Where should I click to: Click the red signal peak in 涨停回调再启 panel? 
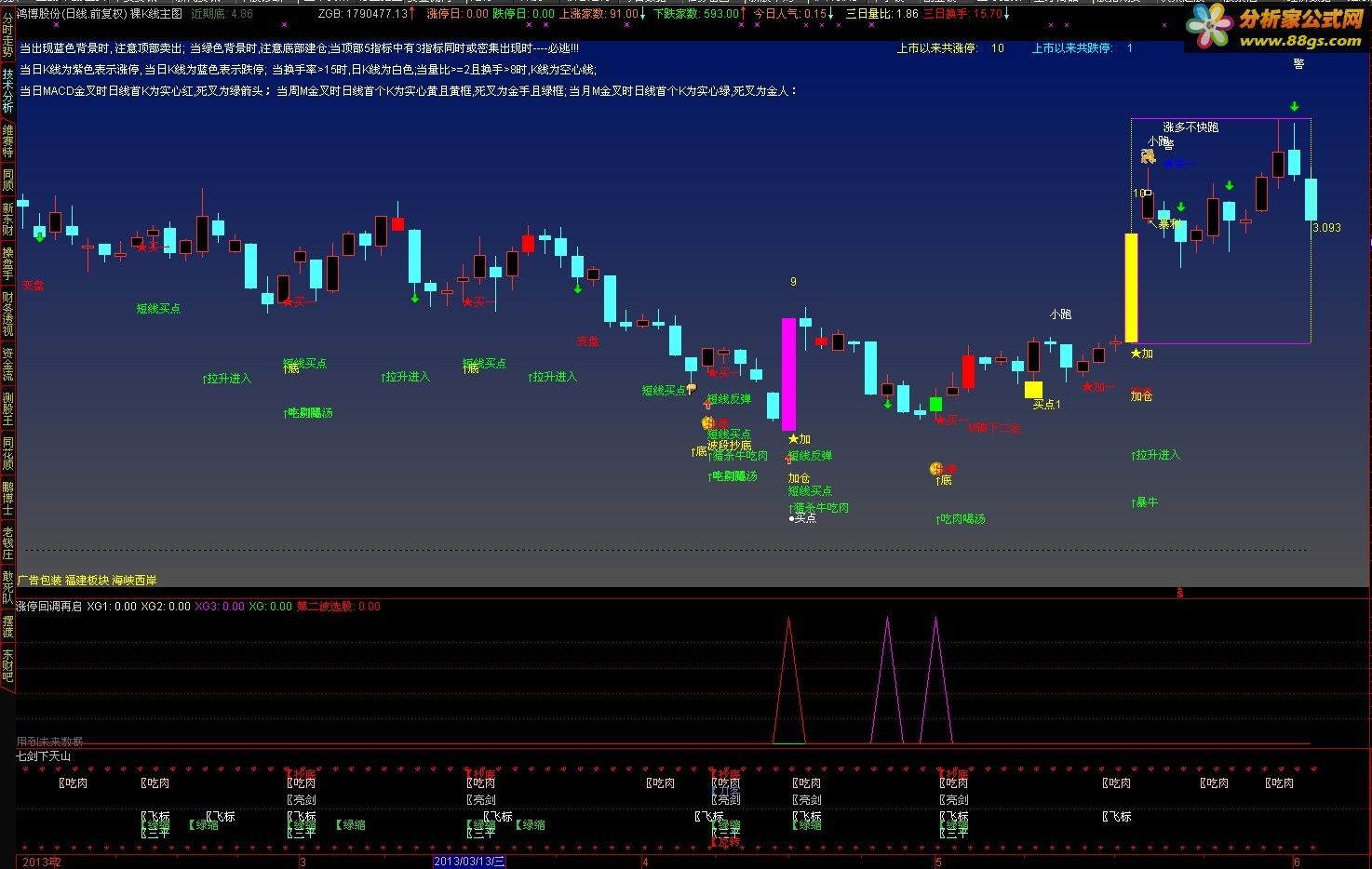tap(788, 679)
